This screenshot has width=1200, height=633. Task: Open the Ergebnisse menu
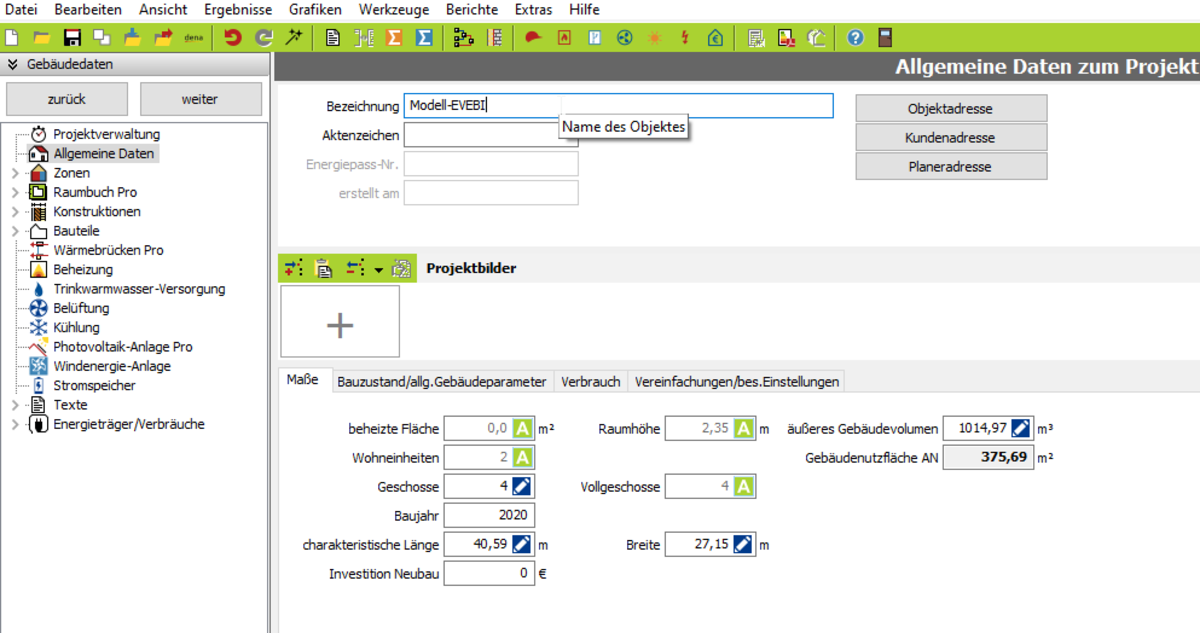(238, 10)
